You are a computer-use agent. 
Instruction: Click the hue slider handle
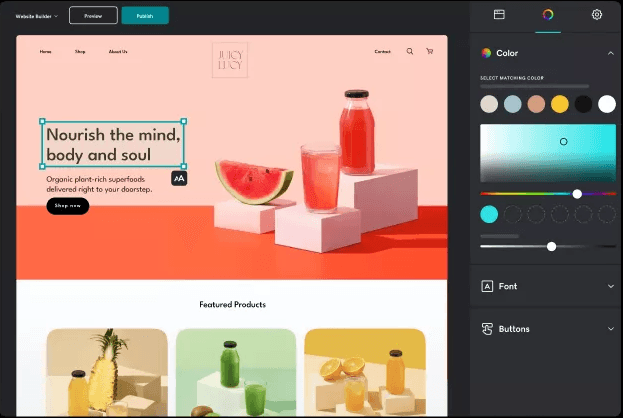pos(577,194)
